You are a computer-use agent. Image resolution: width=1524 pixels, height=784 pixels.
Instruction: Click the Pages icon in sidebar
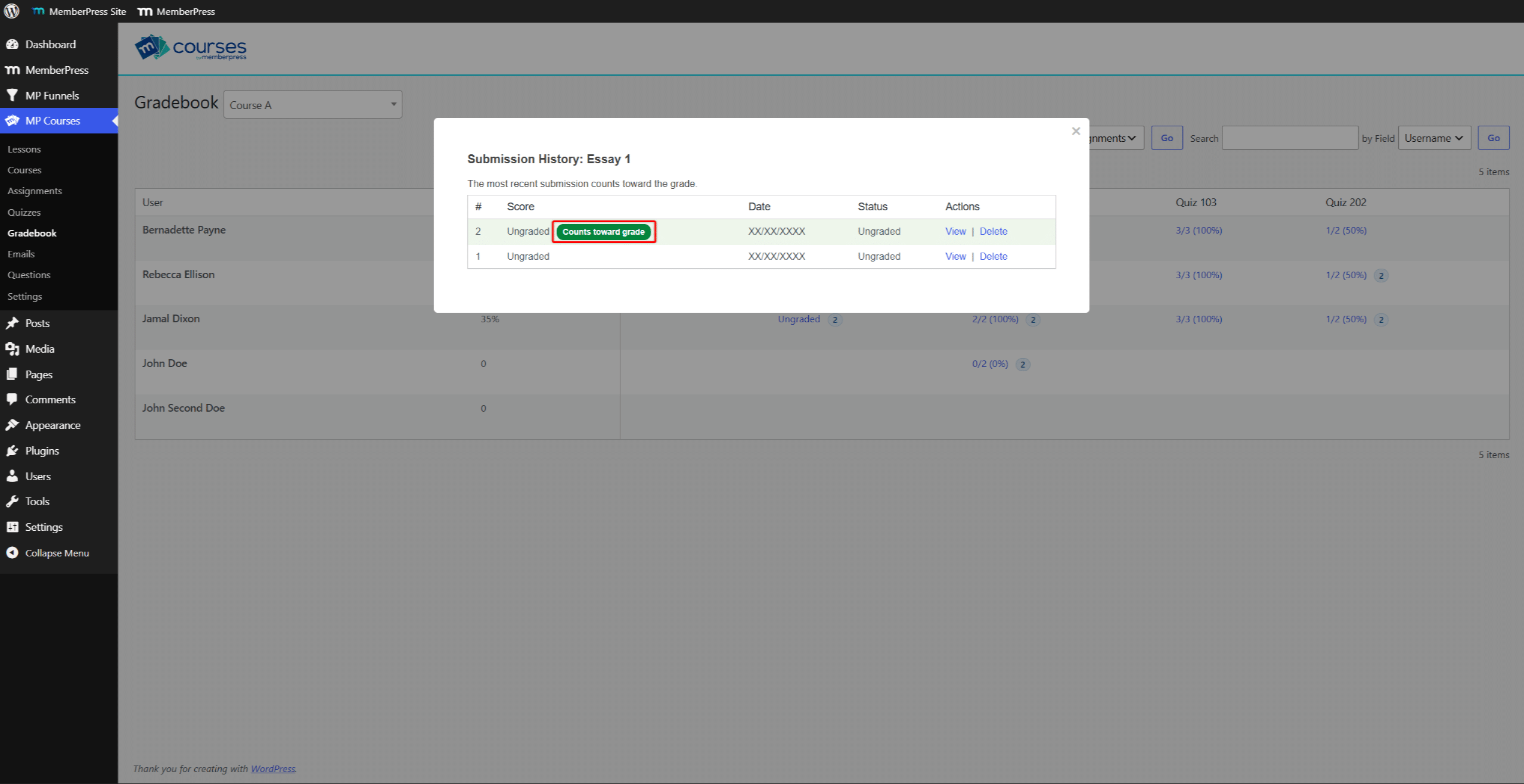coord(12,374)
